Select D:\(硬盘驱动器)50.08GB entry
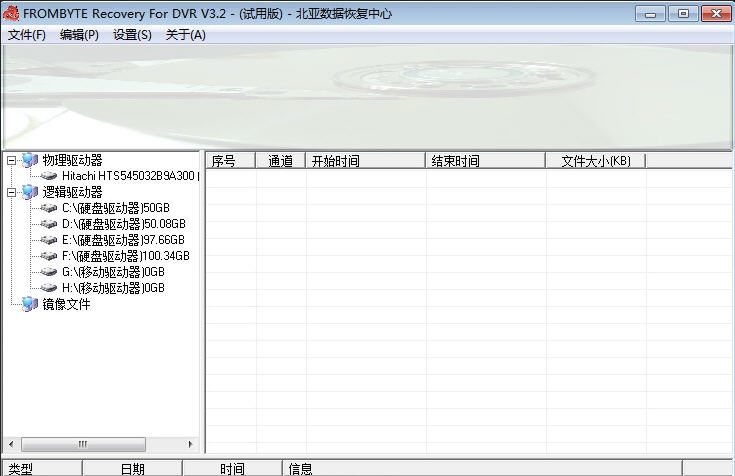The height and width of the screenshot is (476, 735). pyautogui.click(x=124, y=224)
